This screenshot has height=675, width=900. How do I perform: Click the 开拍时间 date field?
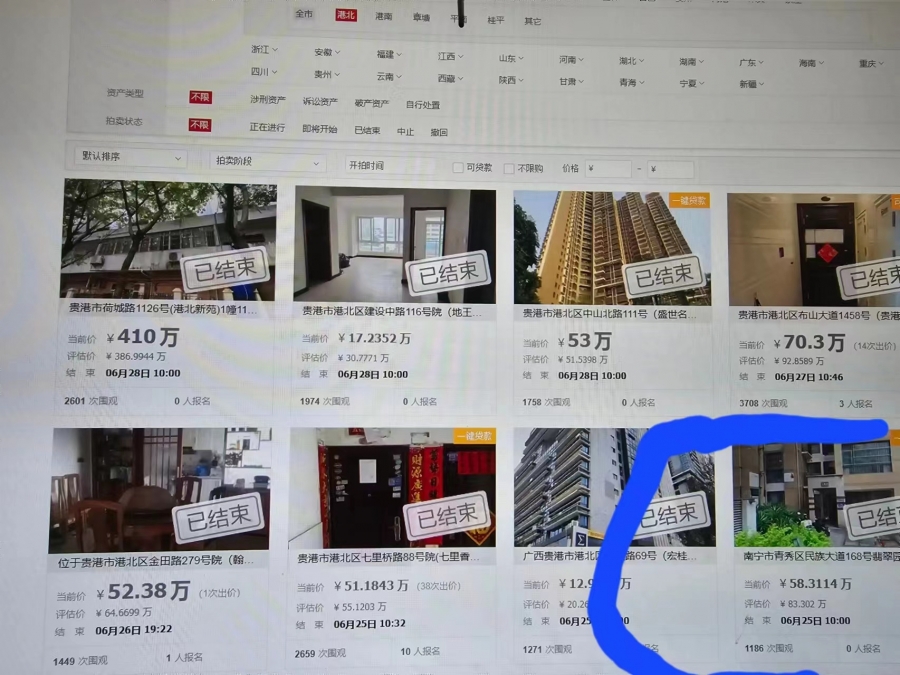click(x=390, y=165)
